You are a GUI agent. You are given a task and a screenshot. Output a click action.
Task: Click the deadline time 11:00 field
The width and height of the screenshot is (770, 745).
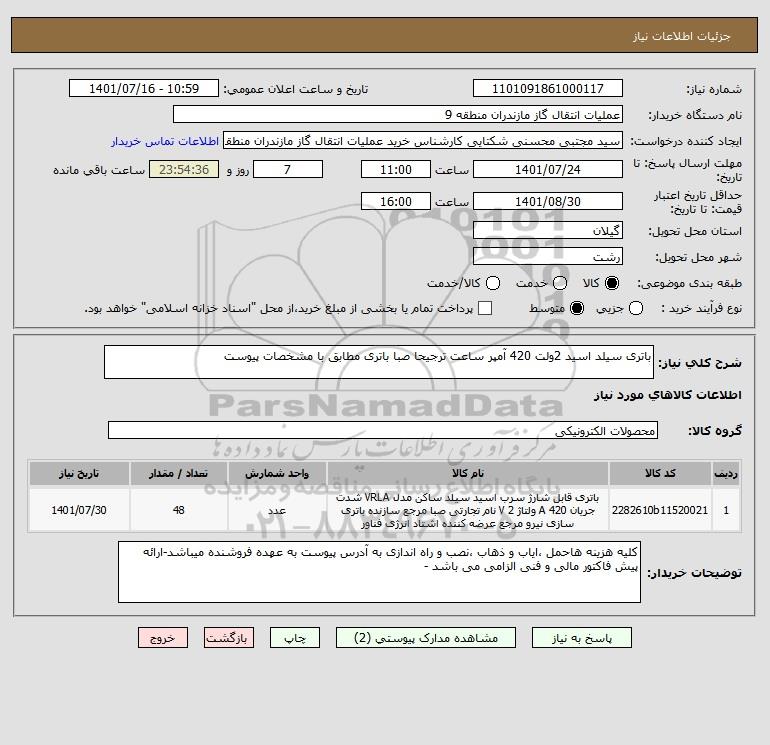click(x=396, y=169)
